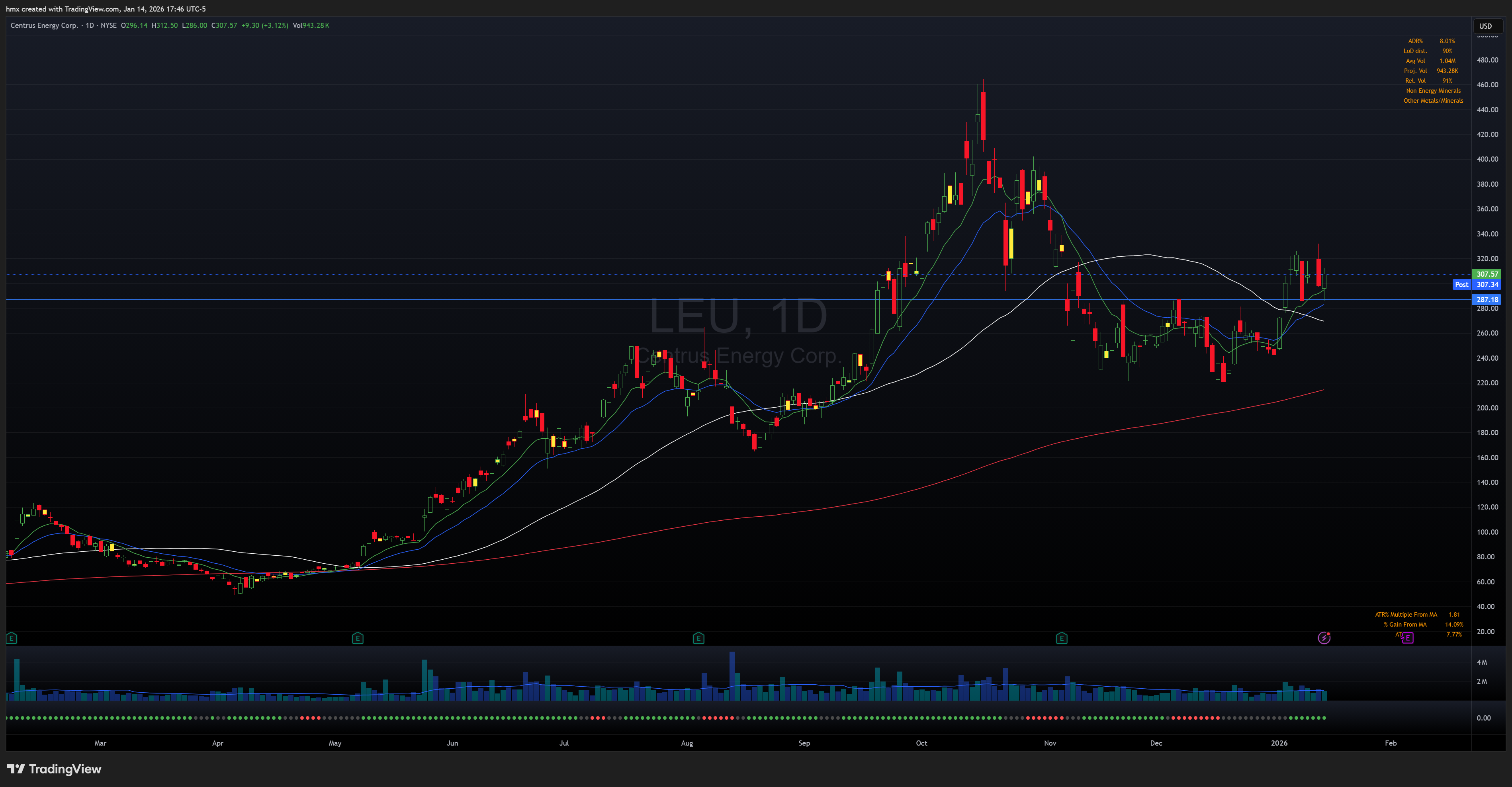Viewport: 1512px width, 787px height.
Task: Click the earnings E marker near August
Action: [x=698, y=638]
